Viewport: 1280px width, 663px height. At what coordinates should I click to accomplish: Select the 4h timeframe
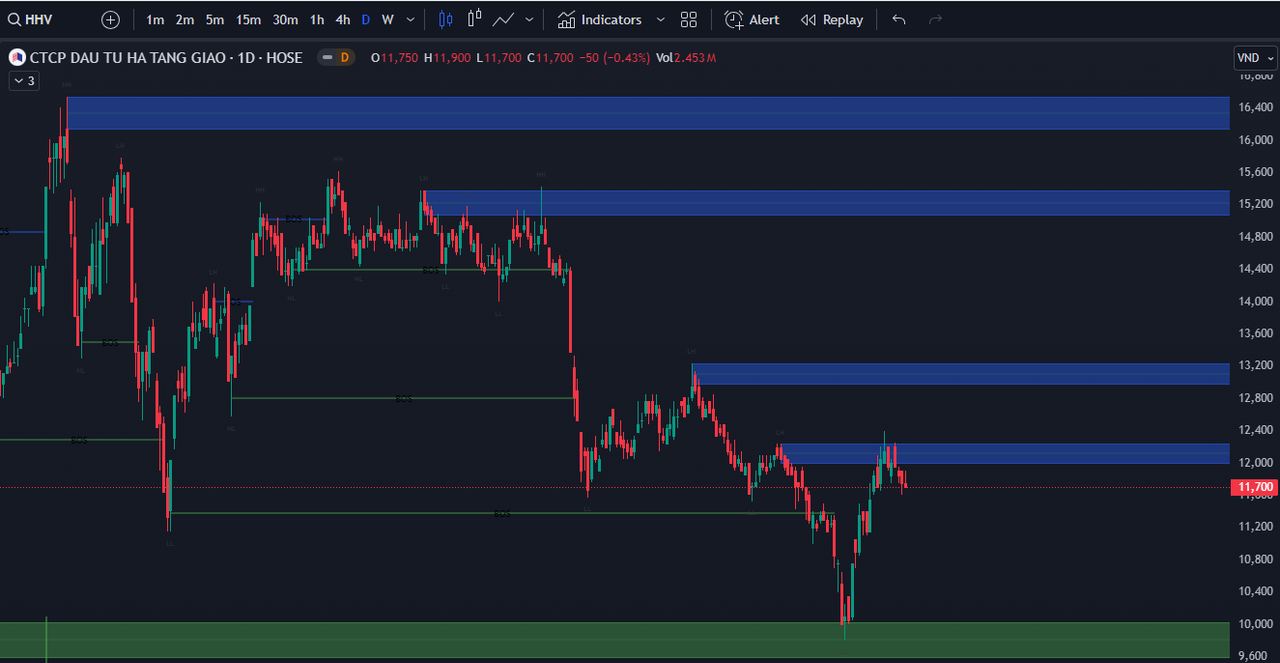[x=343, y=19]
